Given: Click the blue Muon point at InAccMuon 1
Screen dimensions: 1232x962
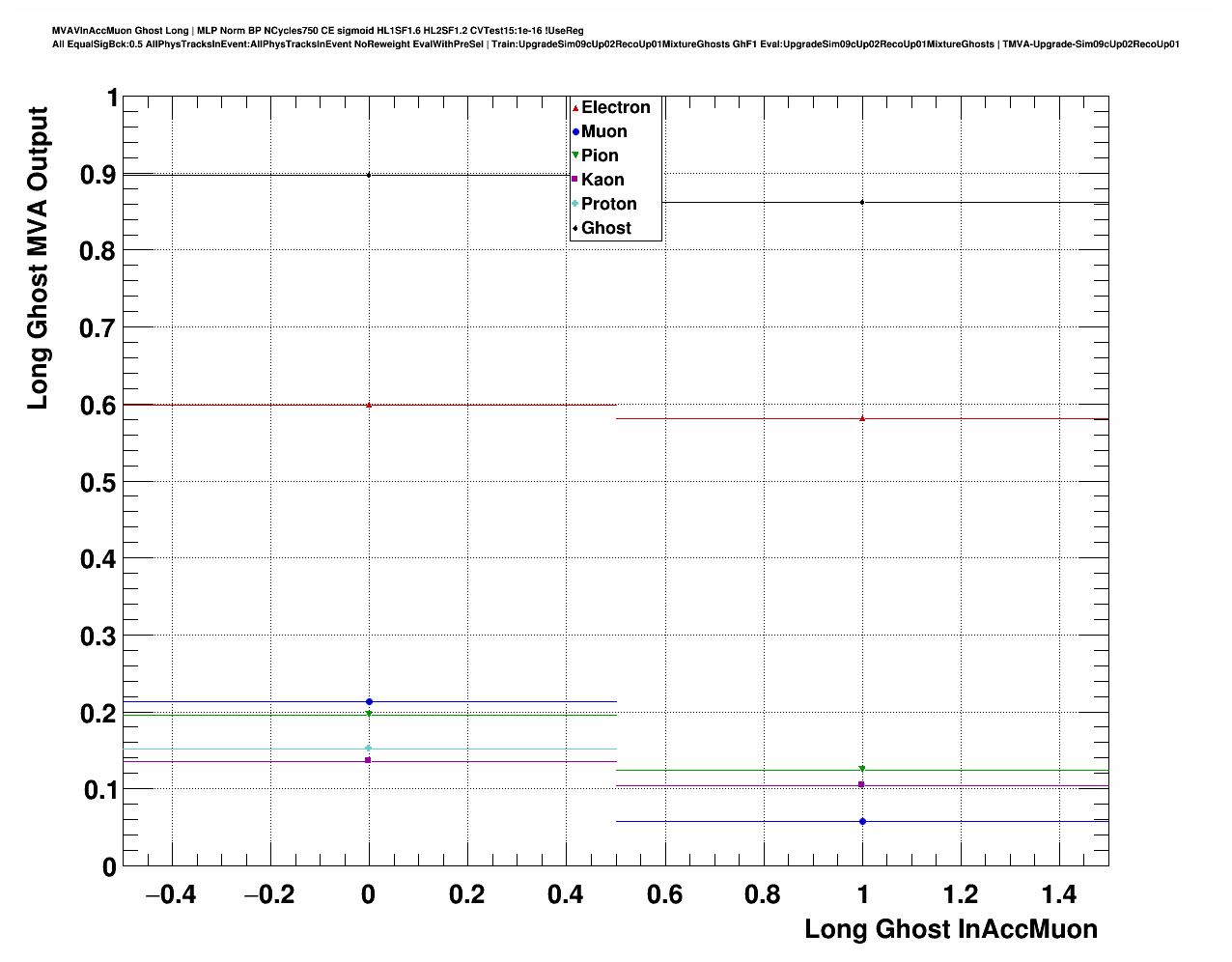Looking at the screenshot, I should (862, 821).
